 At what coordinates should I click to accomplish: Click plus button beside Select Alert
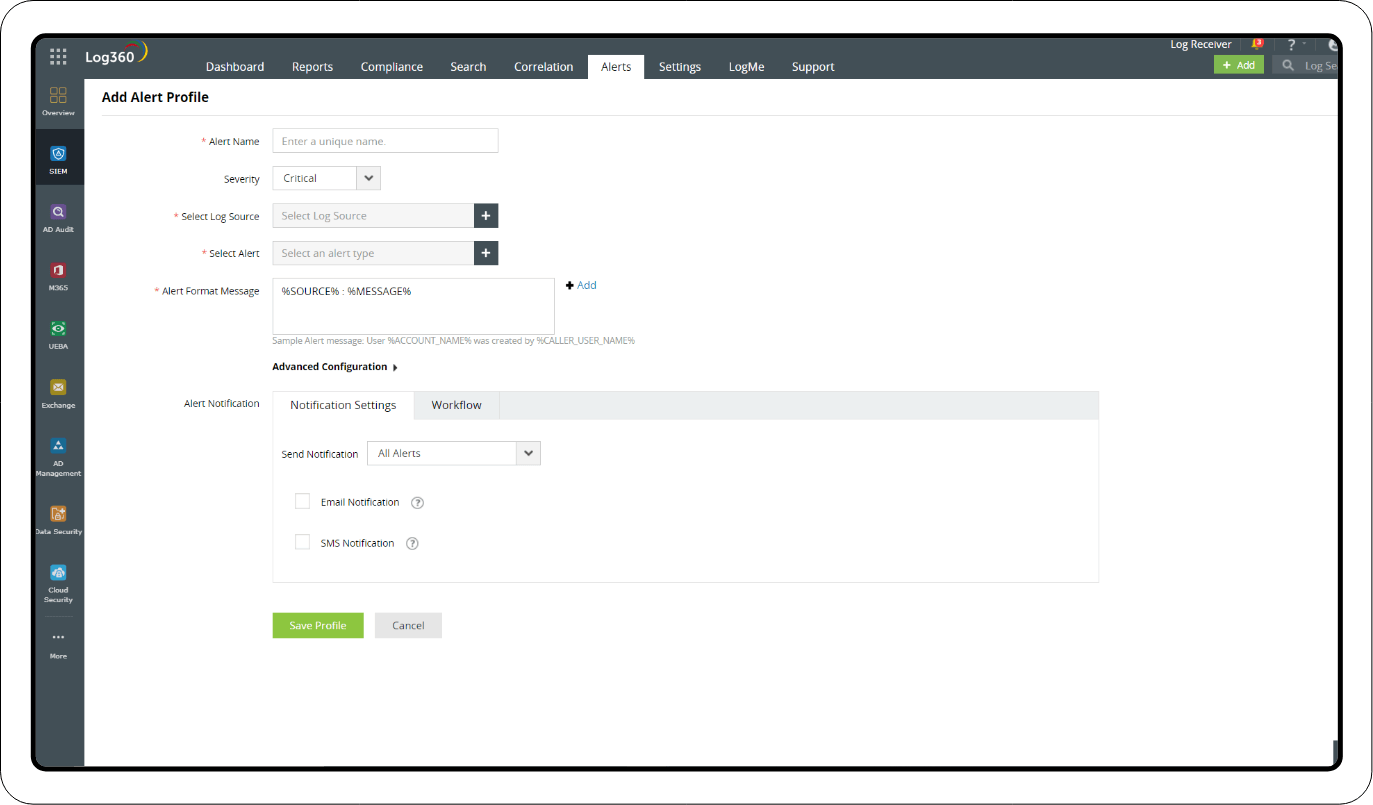coord(485,253)
